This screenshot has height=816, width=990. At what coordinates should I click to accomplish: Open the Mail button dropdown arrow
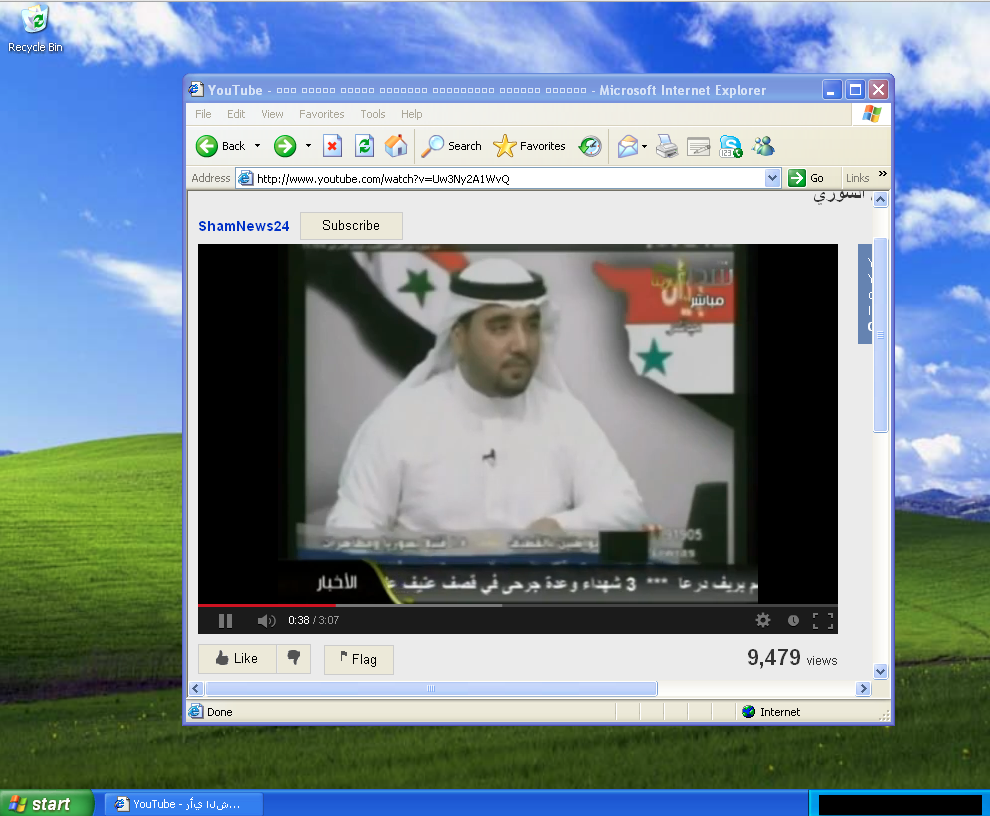point(644,146)
